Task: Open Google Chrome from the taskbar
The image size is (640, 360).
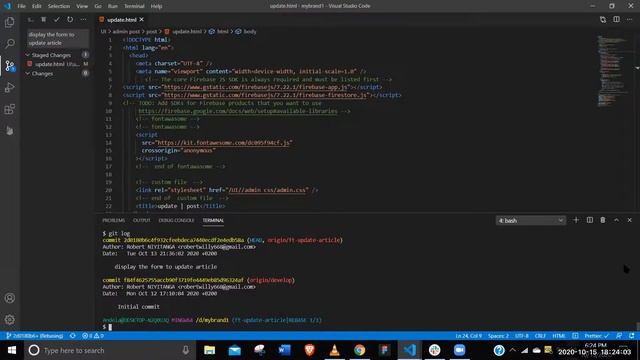Action: 359,350
